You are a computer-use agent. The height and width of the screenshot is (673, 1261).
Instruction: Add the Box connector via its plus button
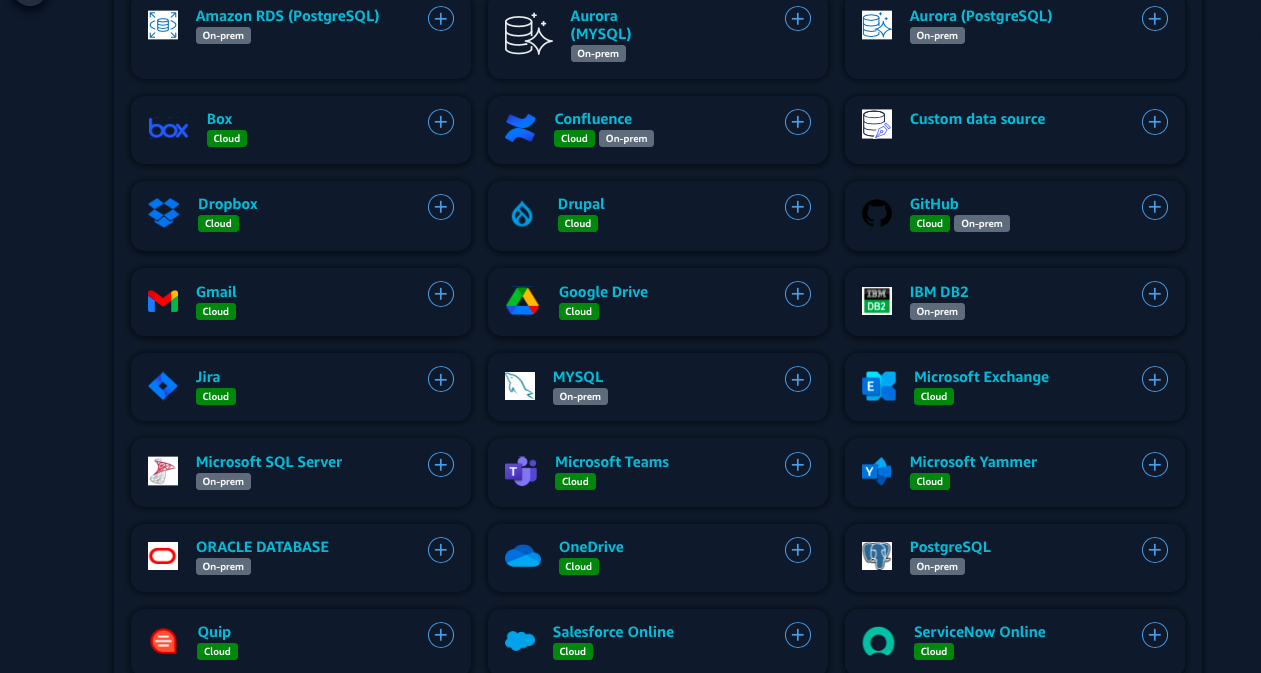click(441, 122)
